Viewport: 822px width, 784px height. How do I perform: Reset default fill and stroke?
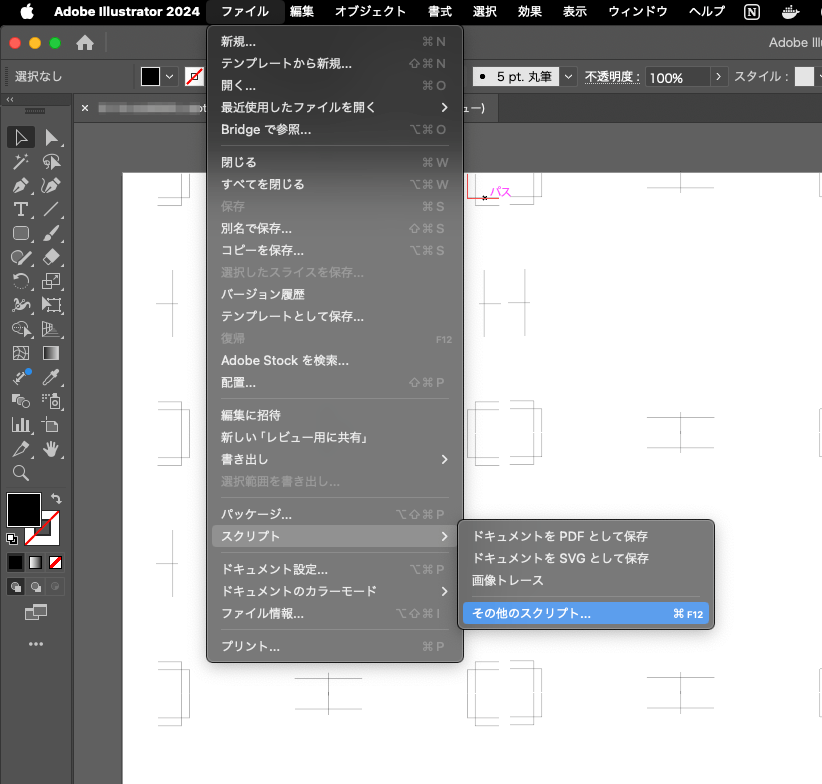[x=12, y=539]
